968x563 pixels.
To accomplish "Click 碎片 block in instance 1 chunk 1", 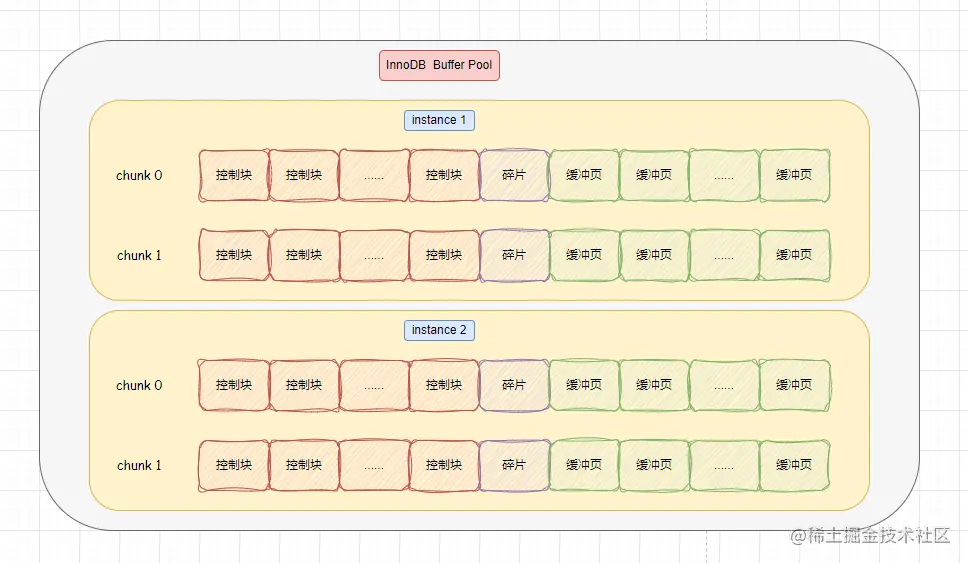I will click(514, 256).
